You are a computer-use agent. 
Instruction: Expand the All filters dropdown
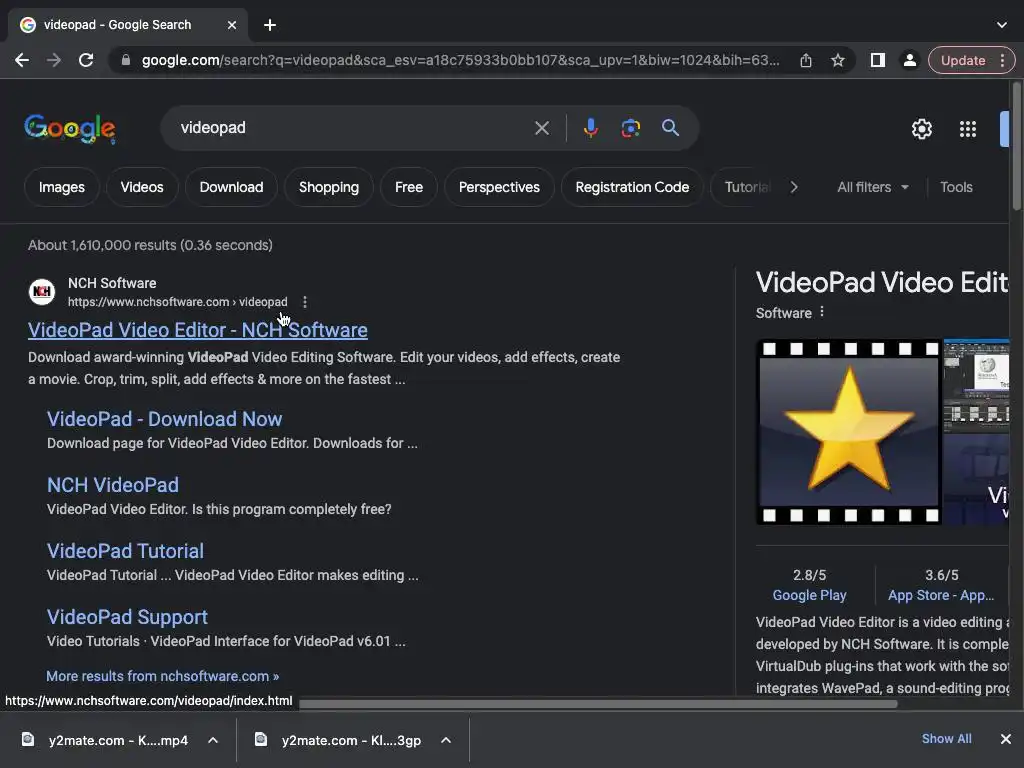pos(872,187)
